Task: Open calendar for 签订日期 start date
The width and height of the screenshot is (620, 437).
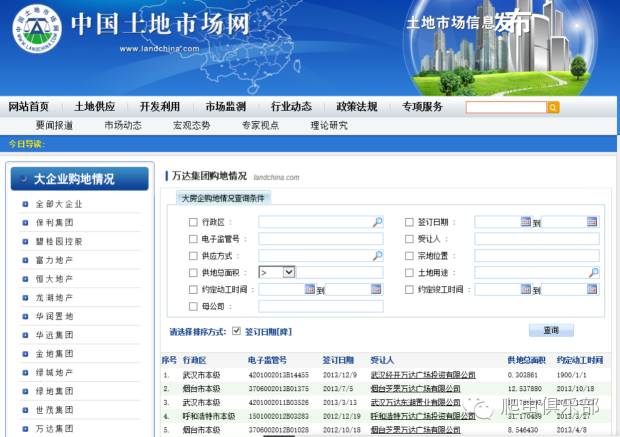Action: 525,222
